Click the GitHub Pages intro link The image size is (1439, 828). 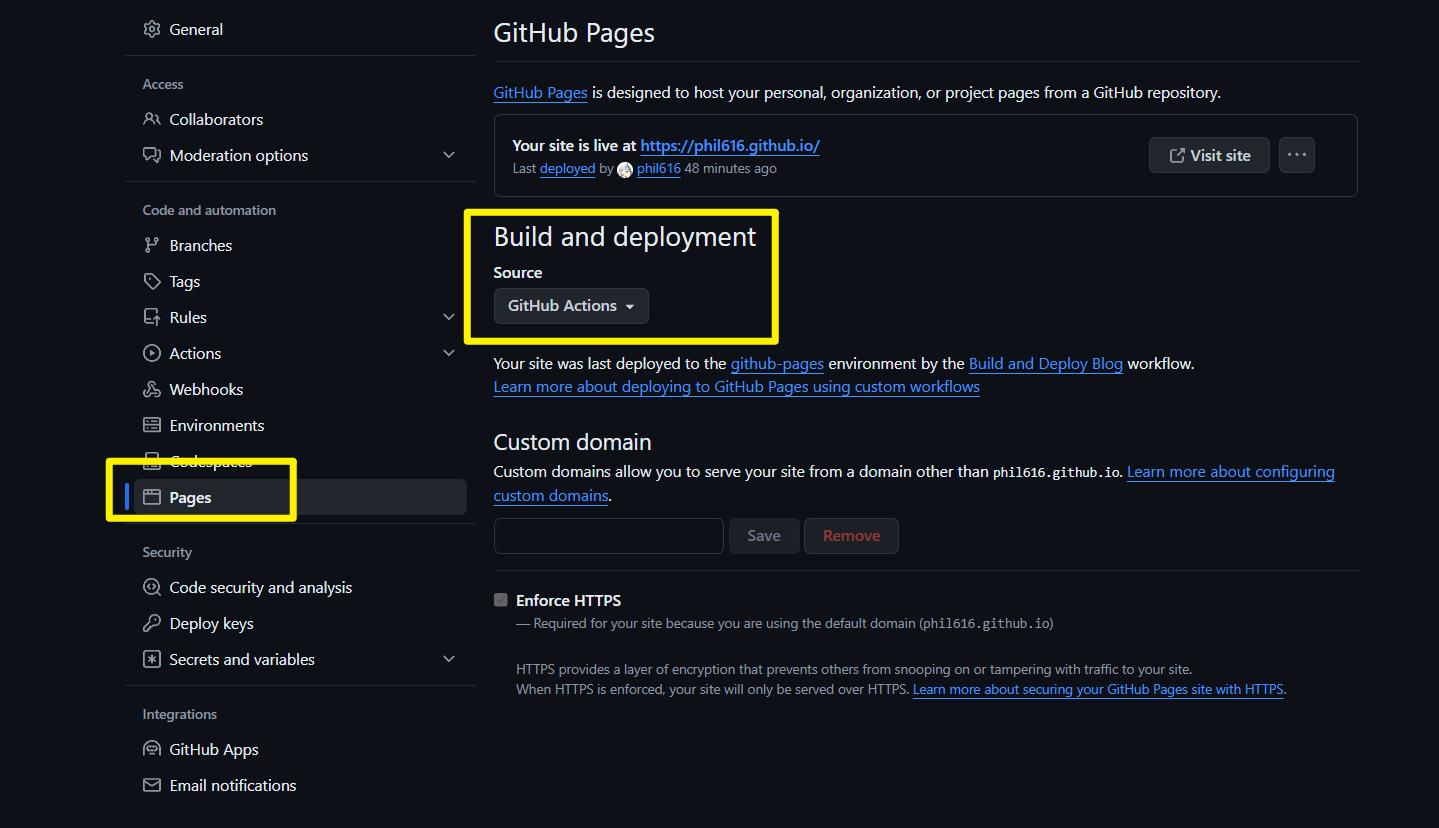540,93
